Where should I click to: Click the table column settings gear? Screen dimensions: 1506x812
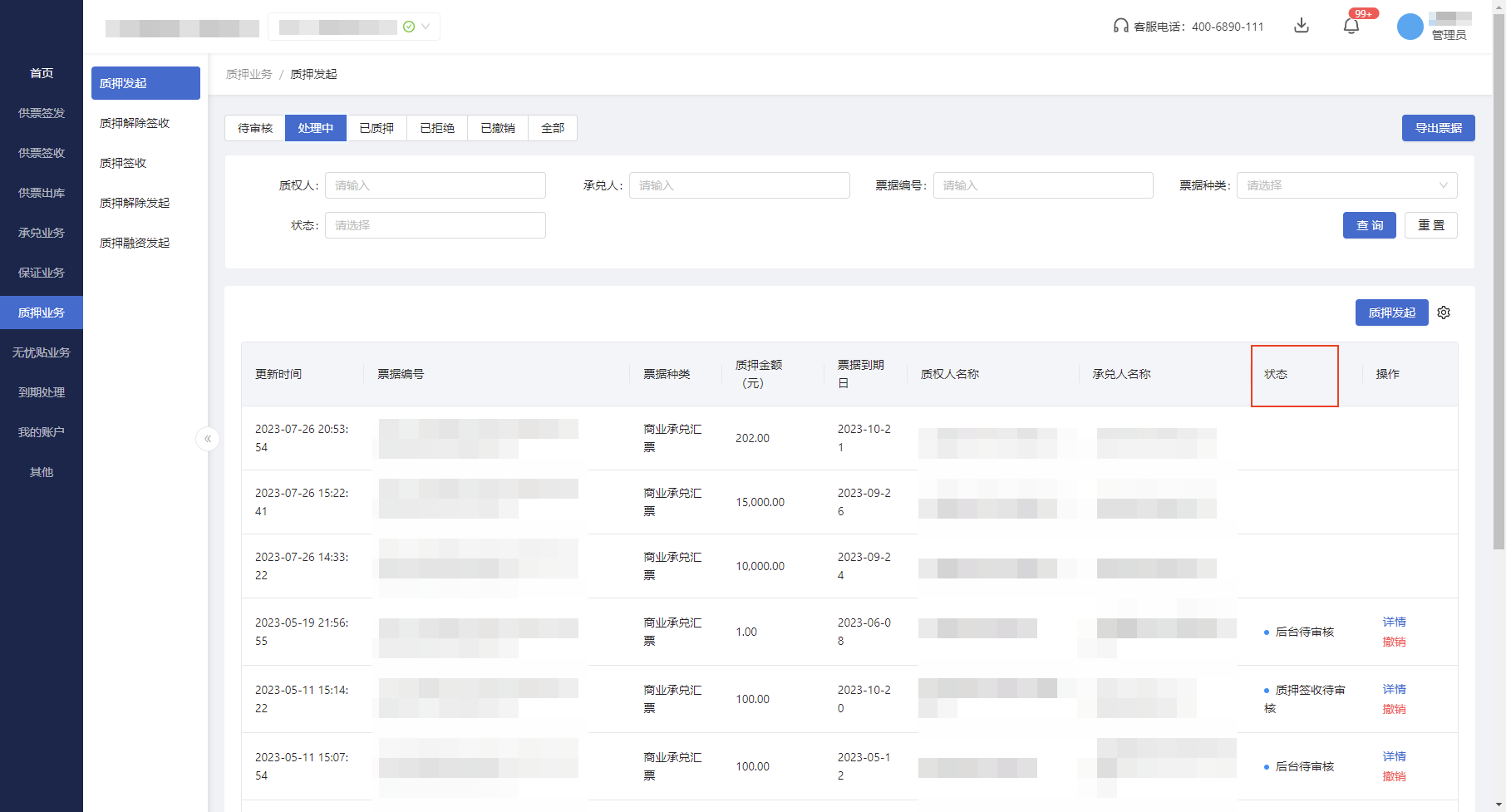(1444, 312)
